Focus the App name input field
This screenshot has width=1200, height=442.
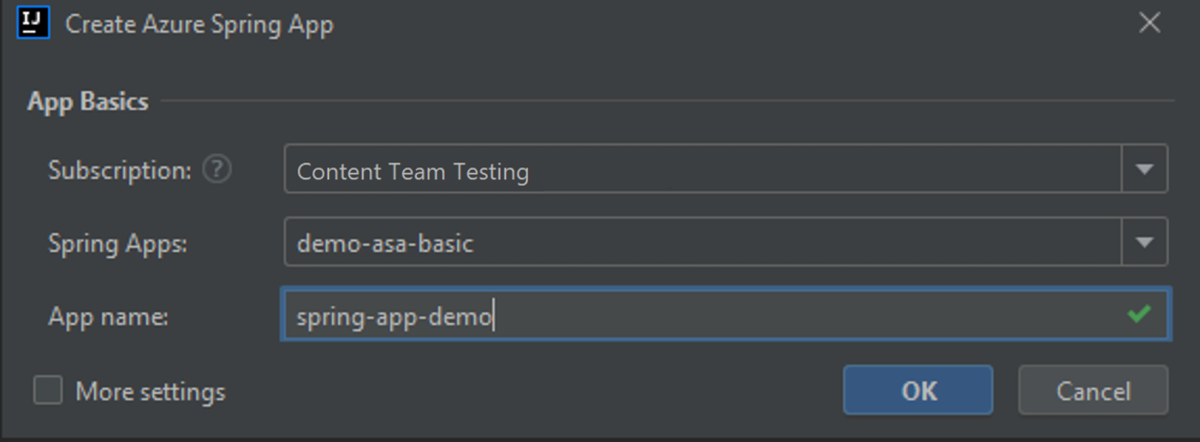pos(800,316)
